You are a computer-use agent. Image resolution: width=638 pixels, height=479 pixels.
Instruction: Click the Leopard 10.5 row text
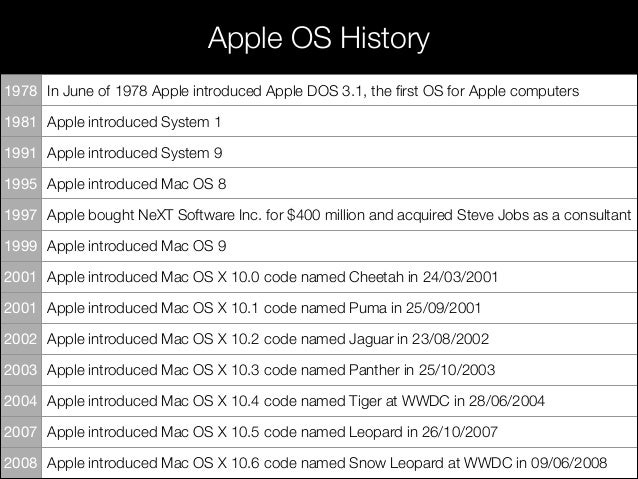tap(272, 432)
